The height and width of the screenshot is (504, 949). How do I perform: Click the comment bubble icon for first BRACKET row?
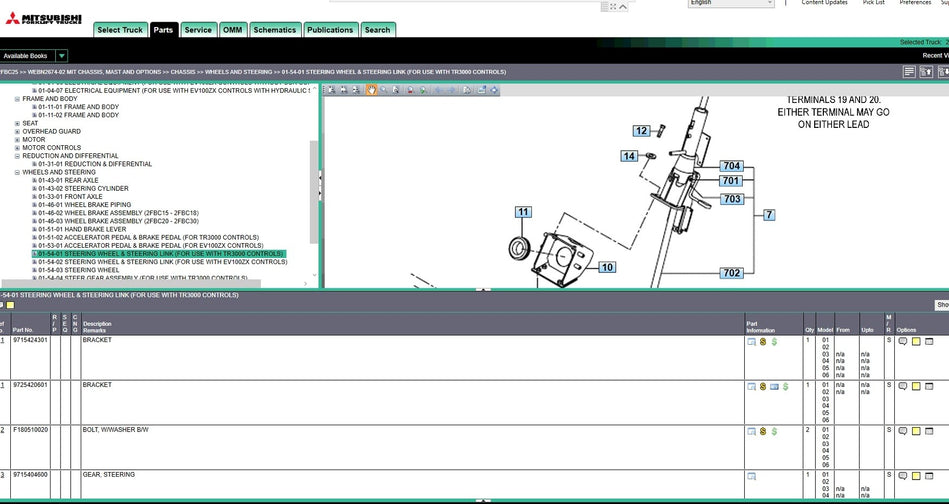(902, 342)
